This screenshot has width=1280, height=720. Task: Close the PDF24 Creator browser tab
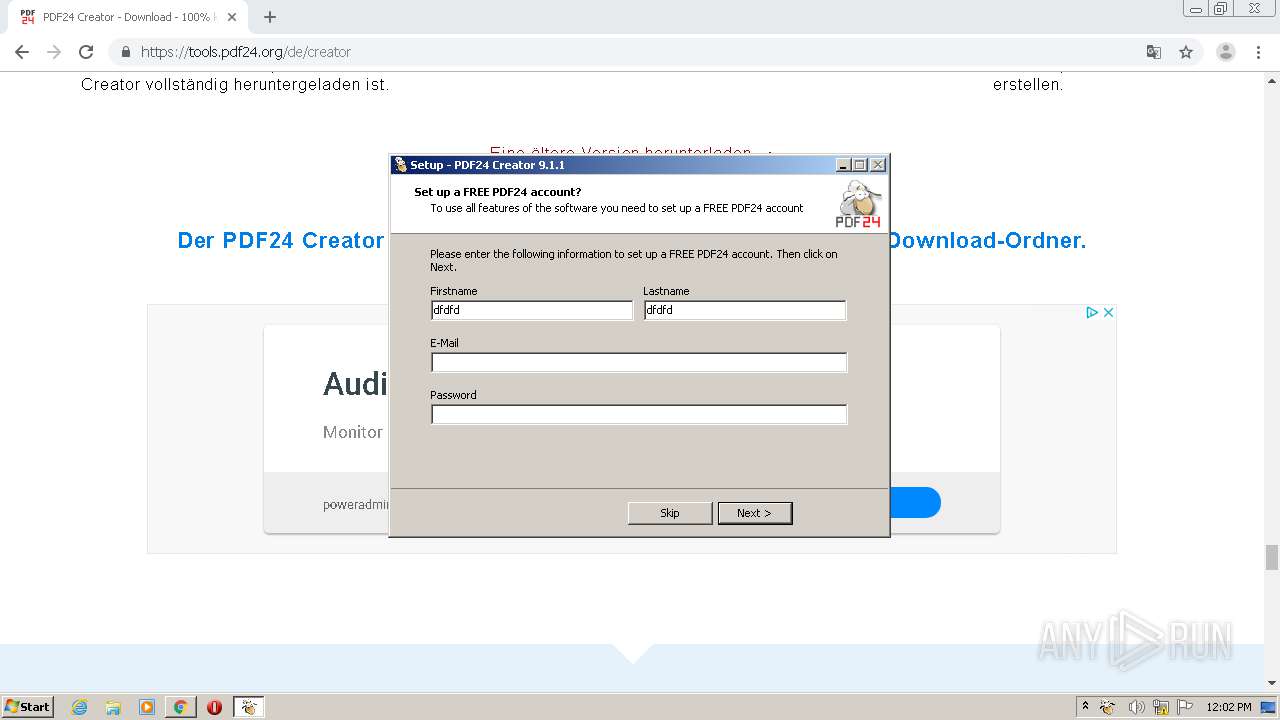click(x=232, y=17)
